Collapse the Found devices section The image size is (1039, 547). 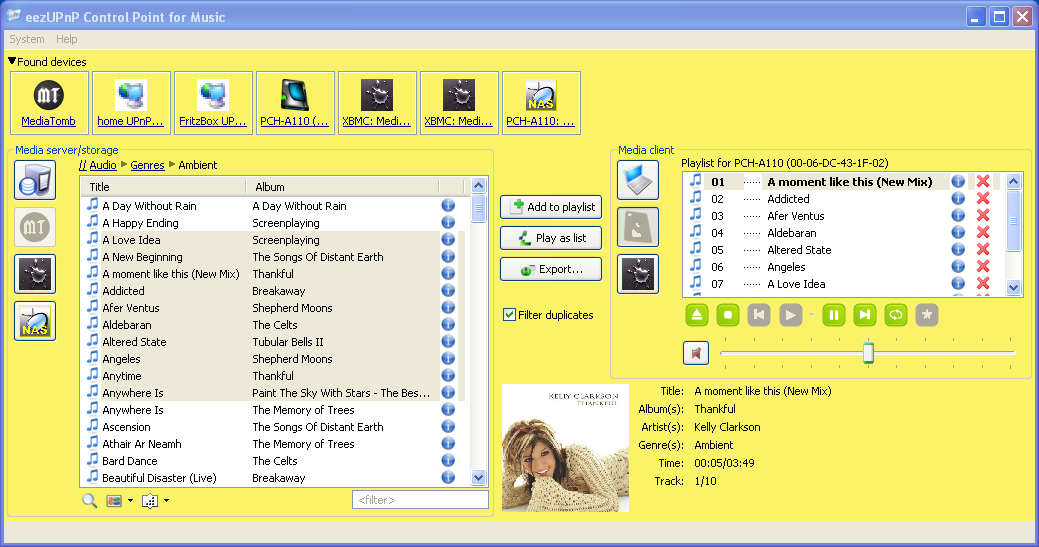click(12, 62)
